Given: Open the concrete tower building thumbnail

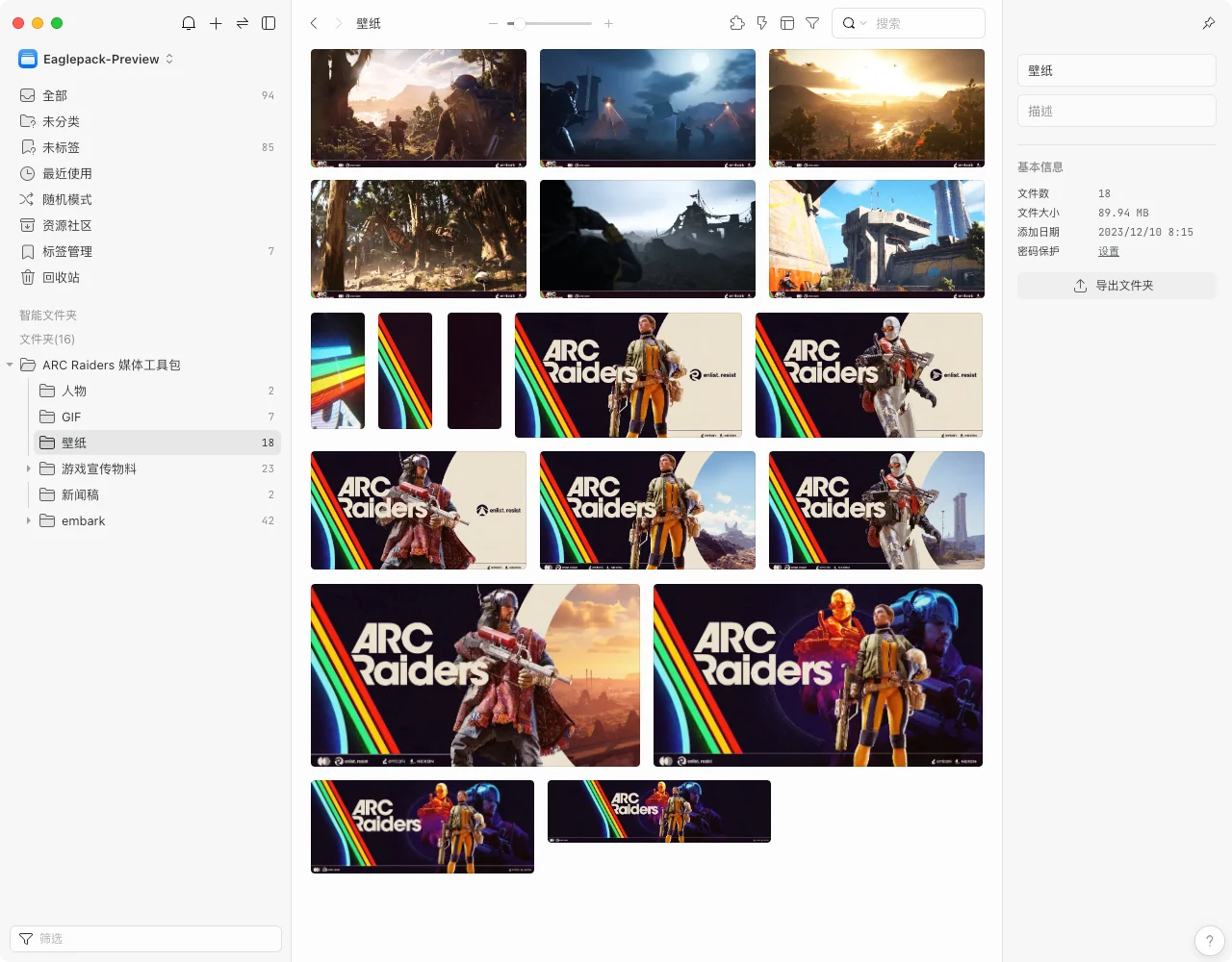Looking at the screenshot, I should pos(877,239).
